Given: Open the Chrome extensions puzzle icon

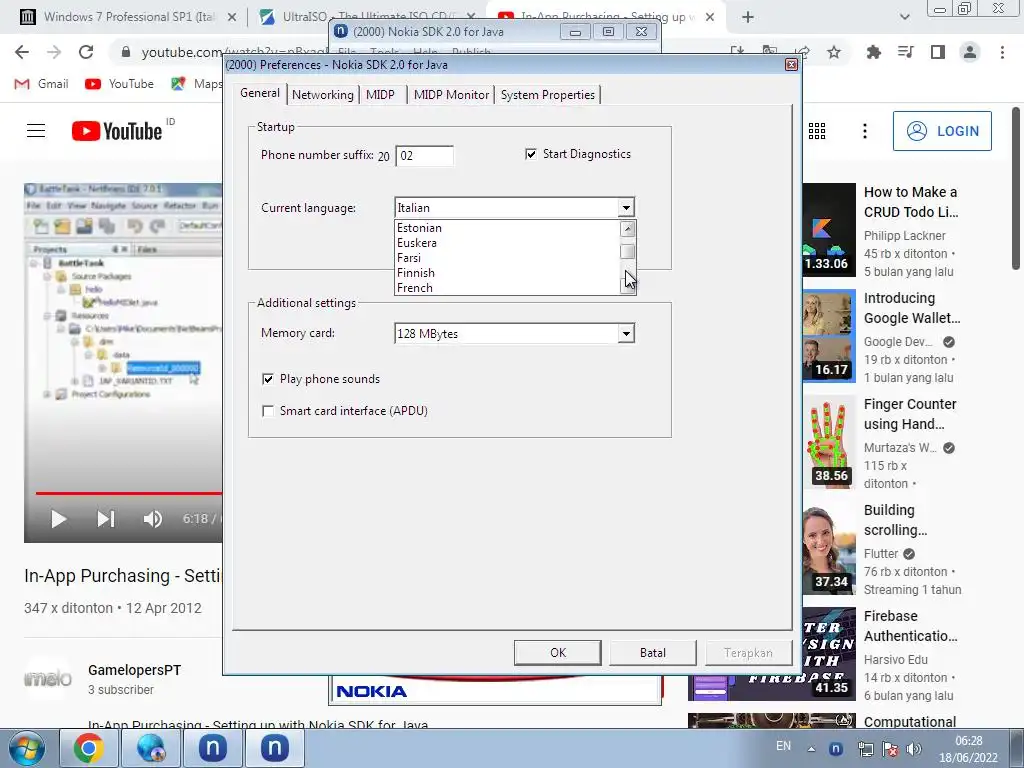Looking at the screenshot, I should [873, 52].
